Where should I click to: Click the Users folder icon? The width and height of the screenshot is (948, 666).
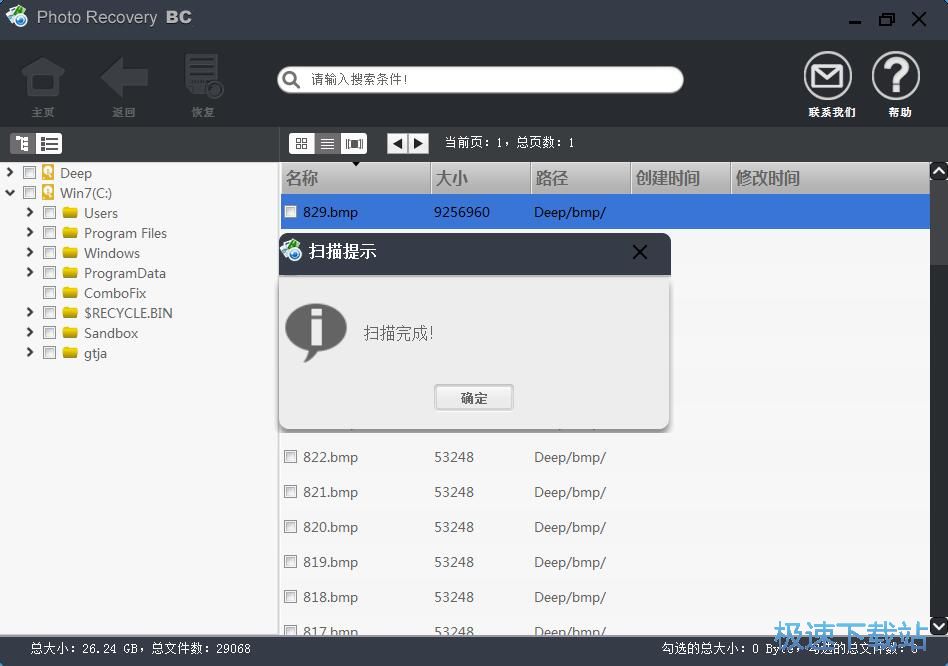coord(70,213)
